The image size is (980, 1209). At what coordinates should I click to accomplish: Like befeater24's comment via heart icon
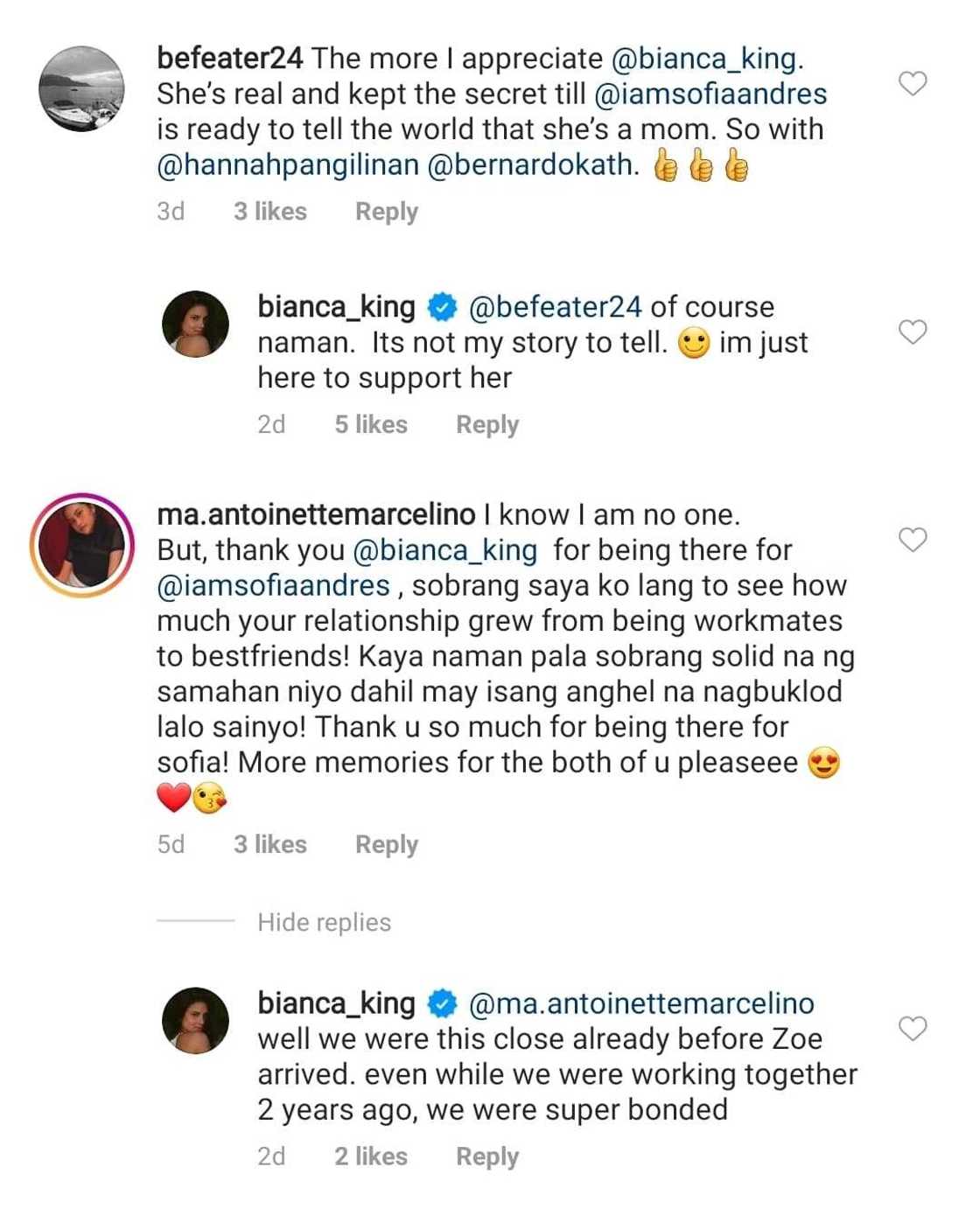(914, 85)
